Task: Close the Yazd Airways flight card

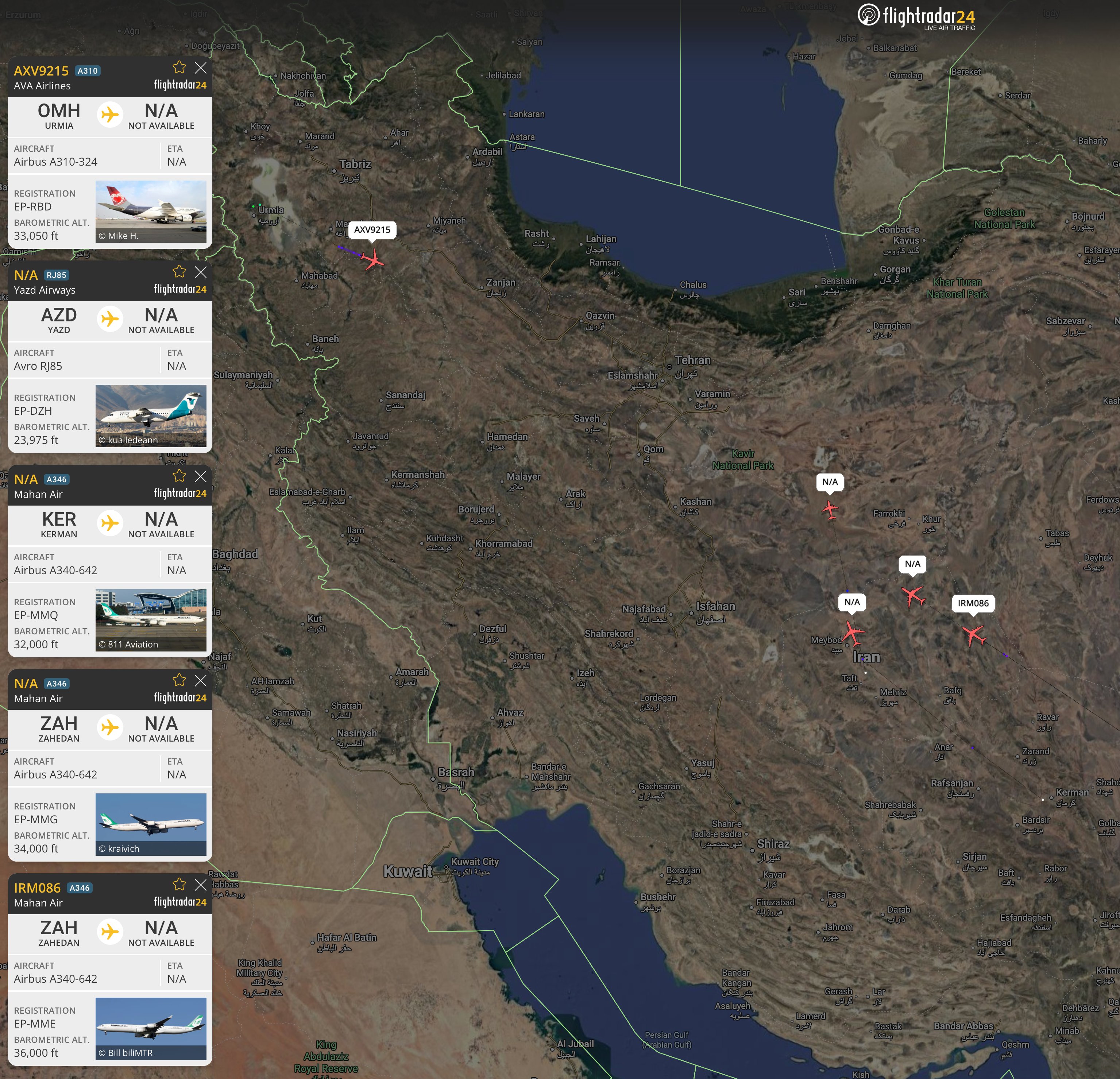Action: click(201, 271)
